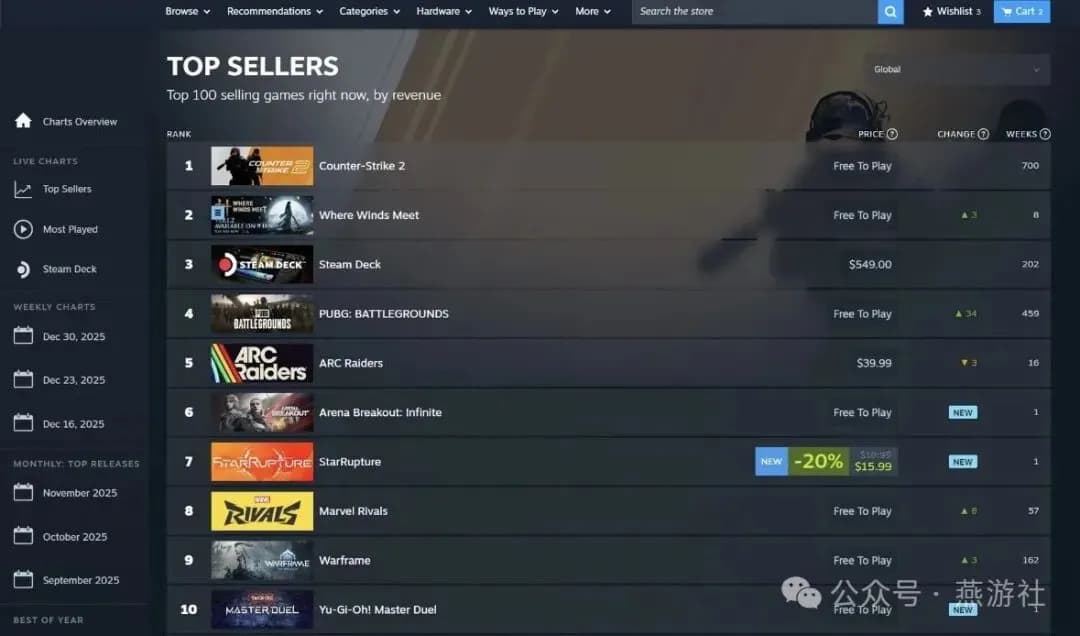The image size is (1080, 636).
Task: Open the Dec 30, 2025 calendar icon
Action: pyautogui.click(x=23, y=336)
